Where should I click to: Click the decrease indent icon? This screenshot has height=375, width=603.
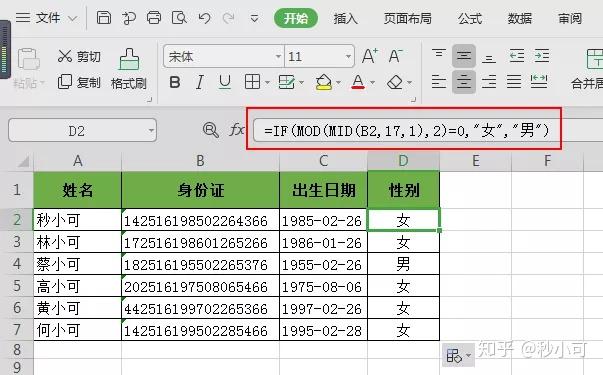516,57
